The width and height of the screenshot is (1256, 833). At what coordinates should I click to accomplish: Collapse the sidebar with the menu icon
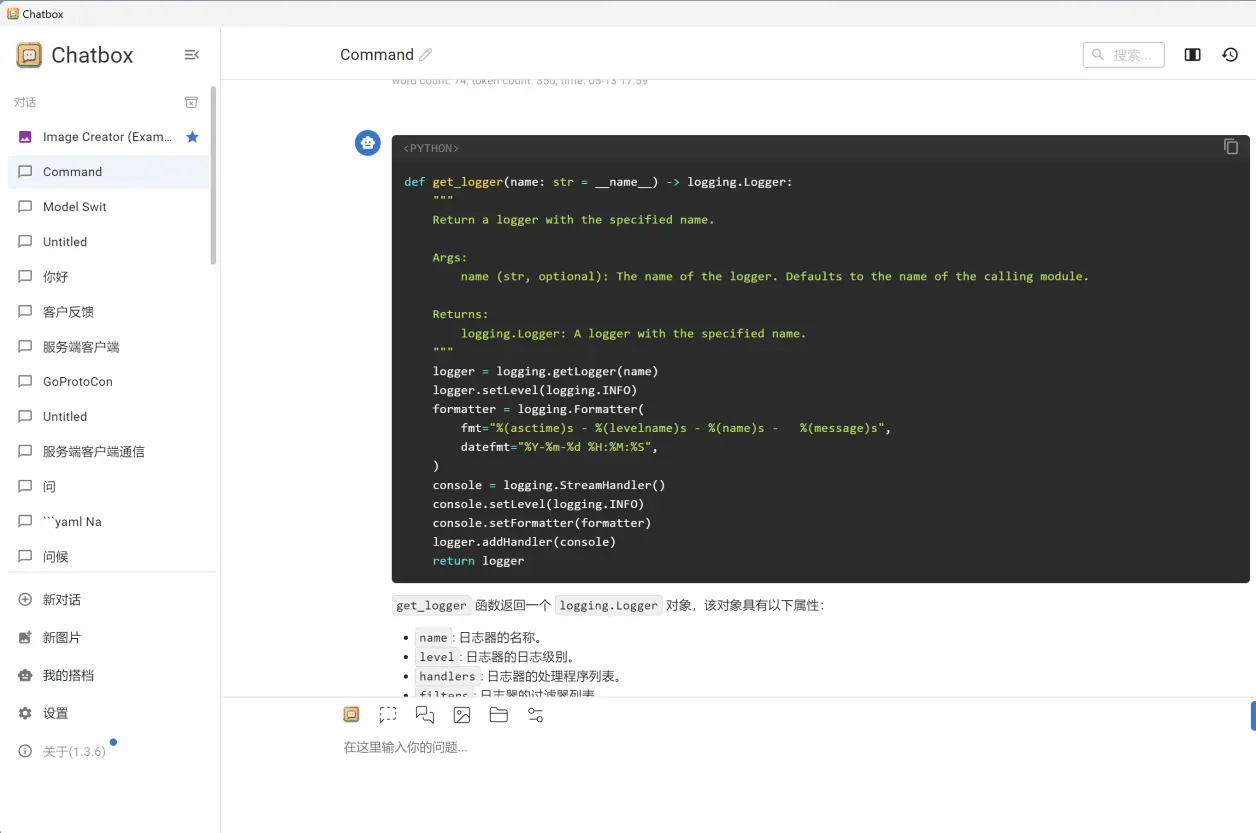tap(192, 55)
